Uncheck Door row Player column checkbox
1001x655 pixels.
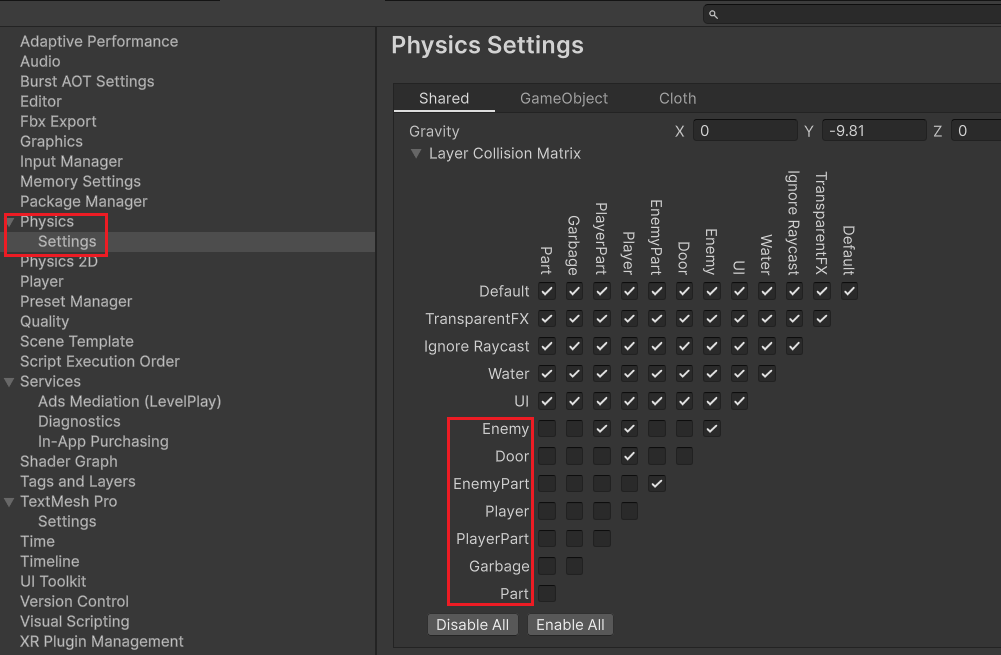[629, 456]
